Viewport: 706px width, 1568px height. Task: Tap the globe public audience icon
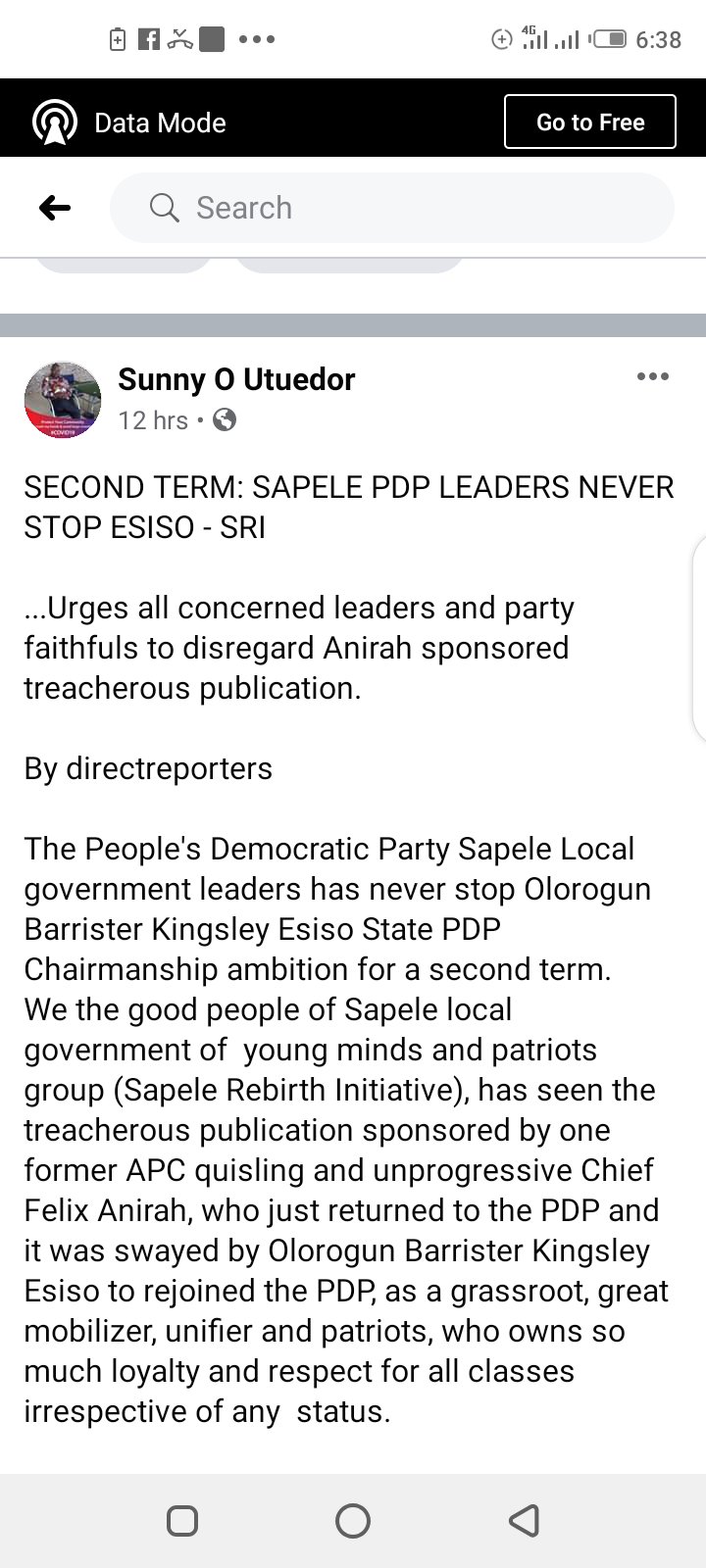point(225,420)
